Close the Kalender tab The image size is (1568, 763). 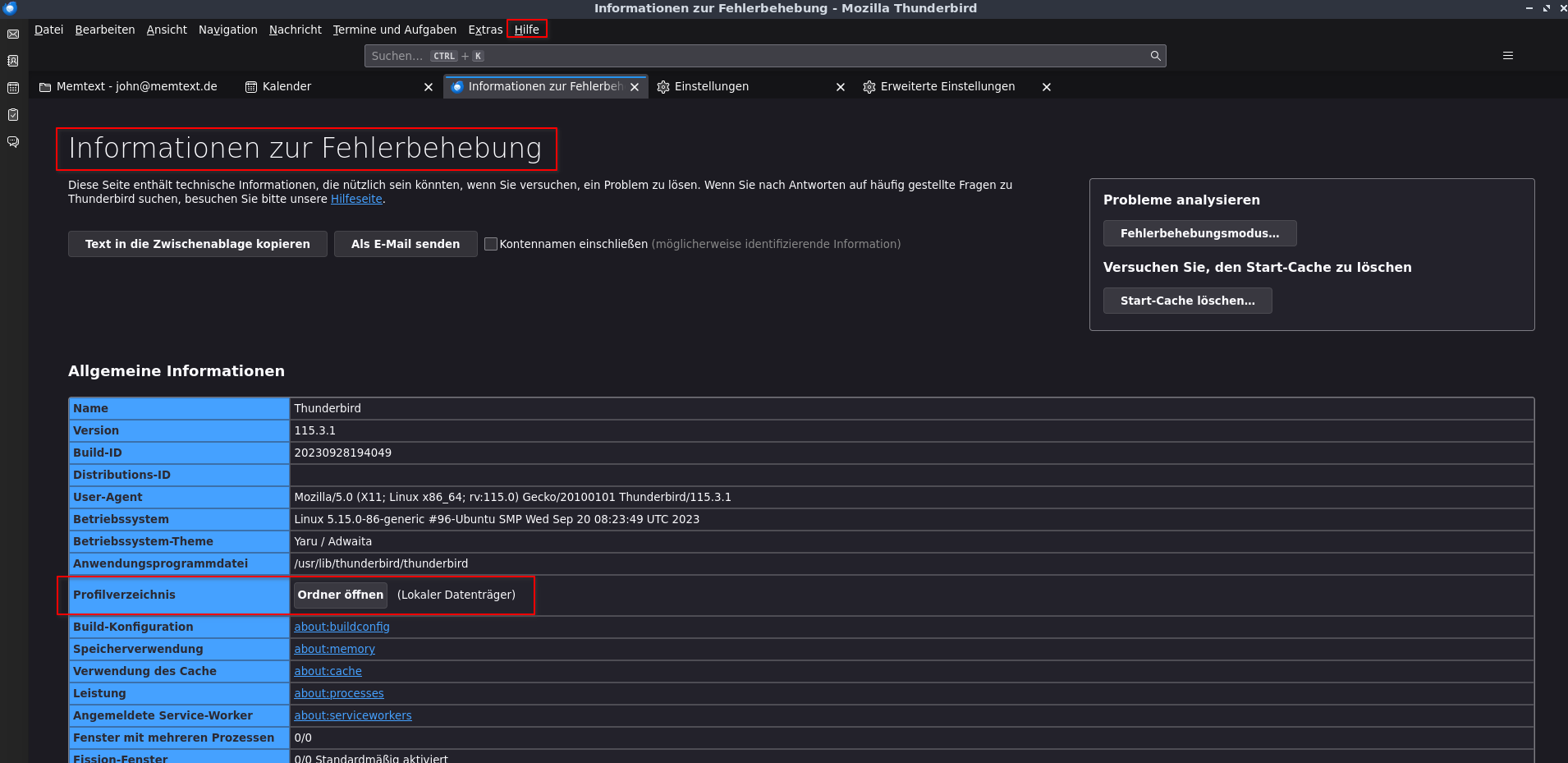[429, 87]
